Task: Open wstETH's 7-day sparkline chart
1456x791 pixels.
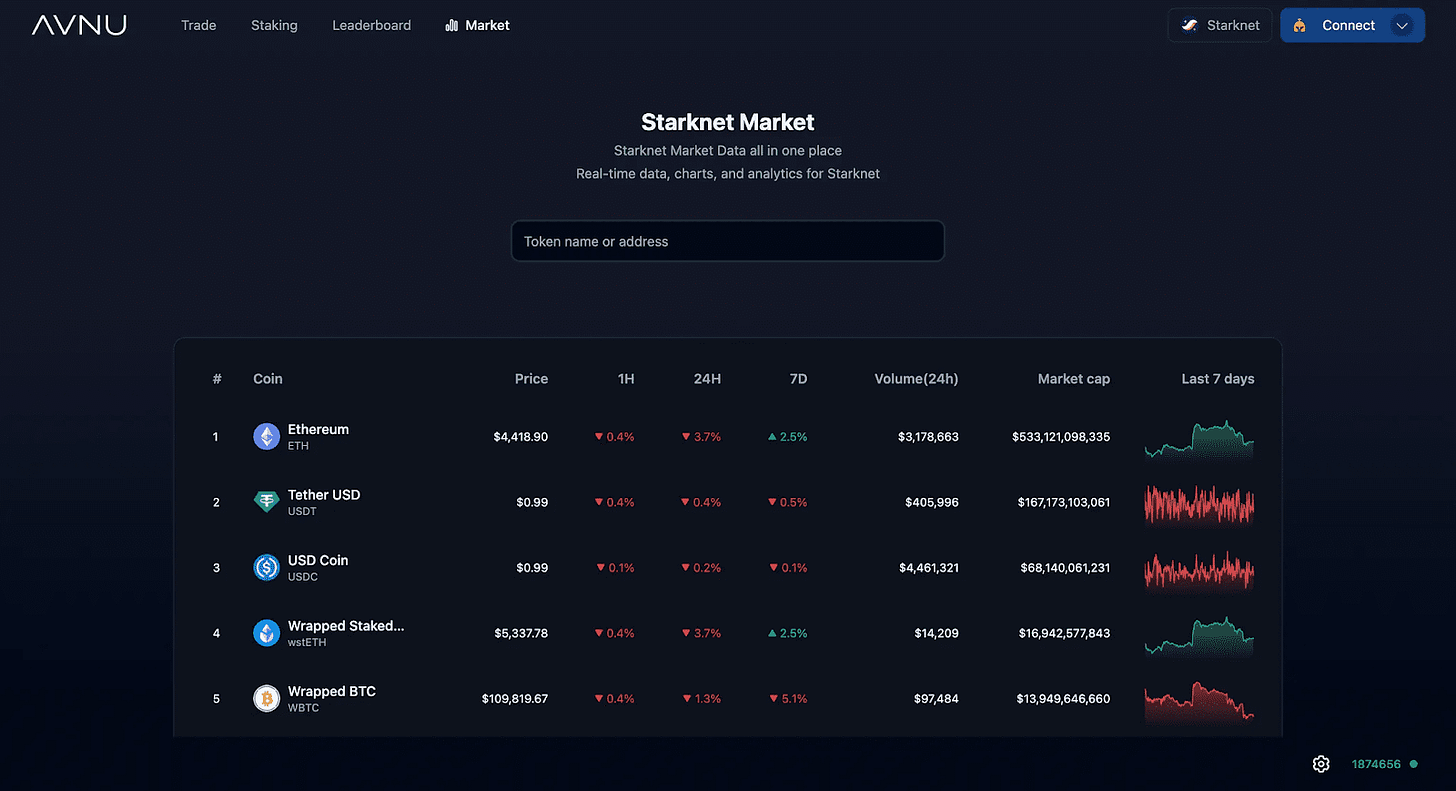Action: [x=1199, y=636]
